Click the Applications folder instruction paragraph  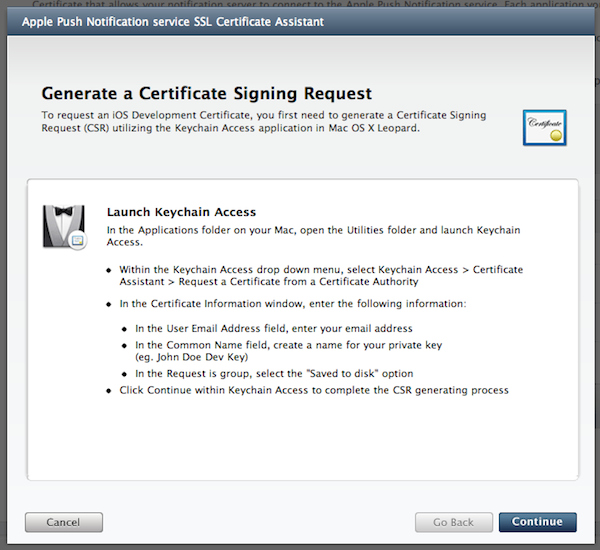tap(313, 236)
